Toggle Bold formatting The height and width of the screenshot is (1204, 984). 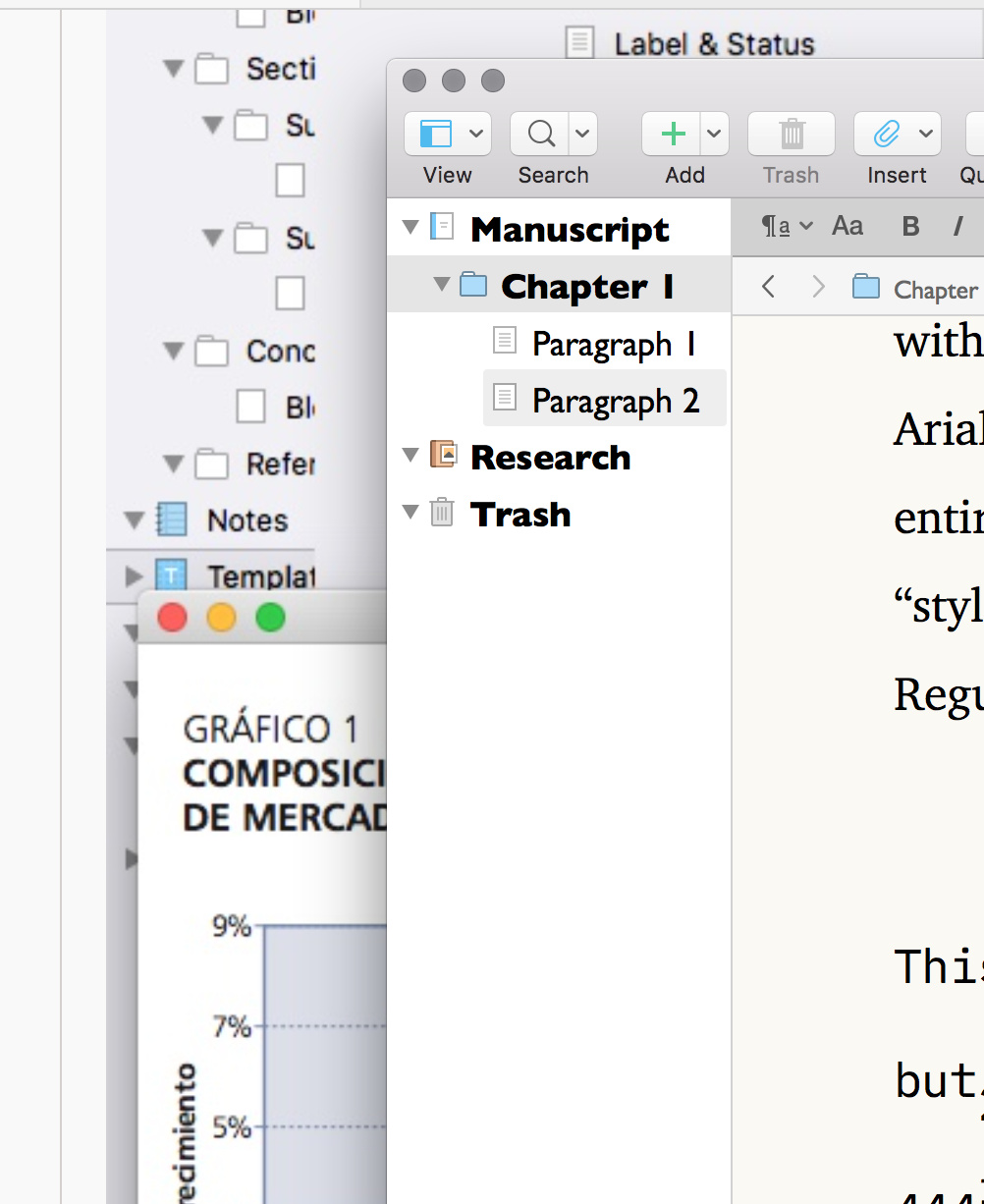click(x=910, y=227)
